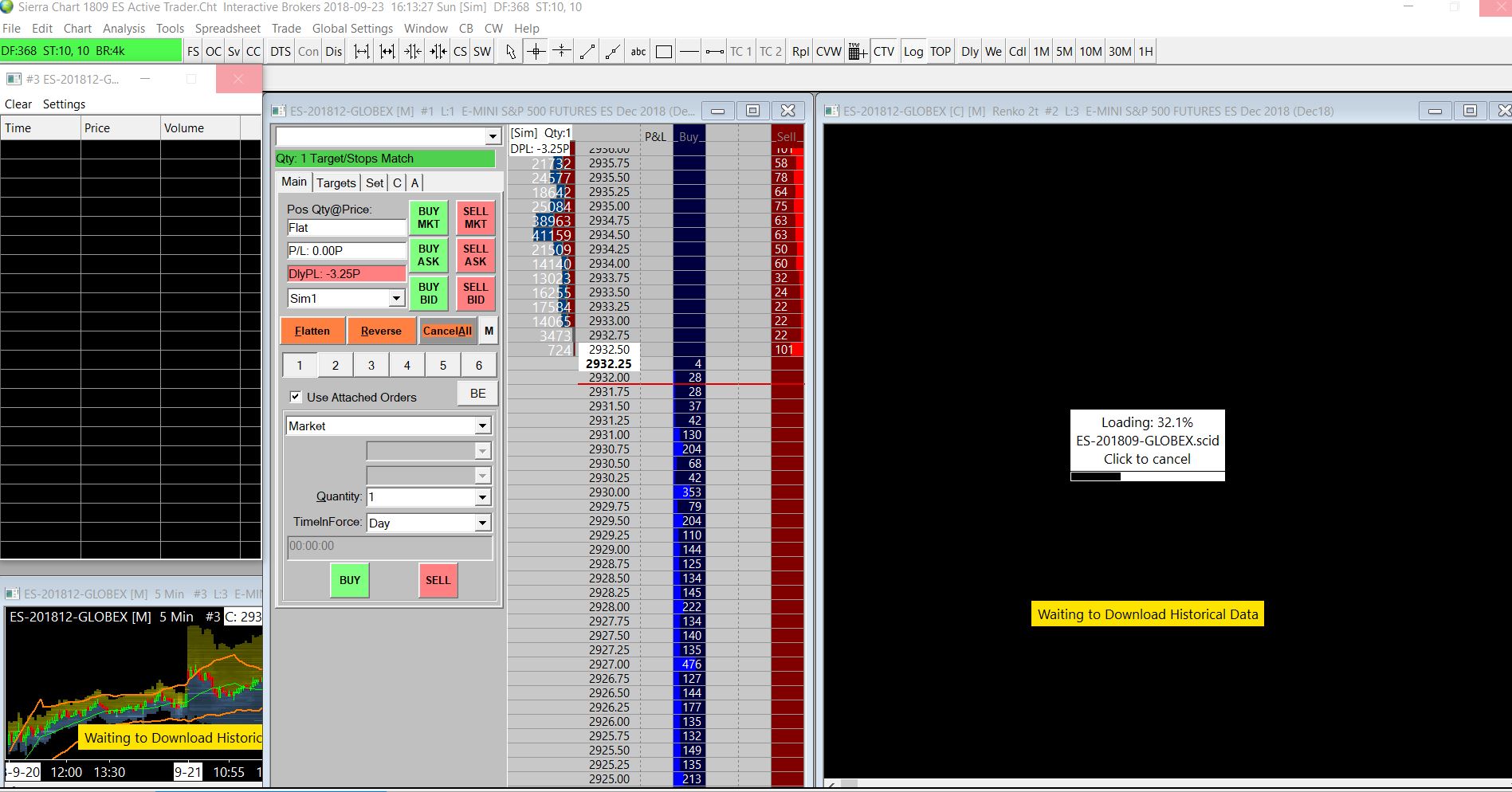Toggle the CTV toolbar button
Viewport: 1512px width, 792px height.
point(884,52)
